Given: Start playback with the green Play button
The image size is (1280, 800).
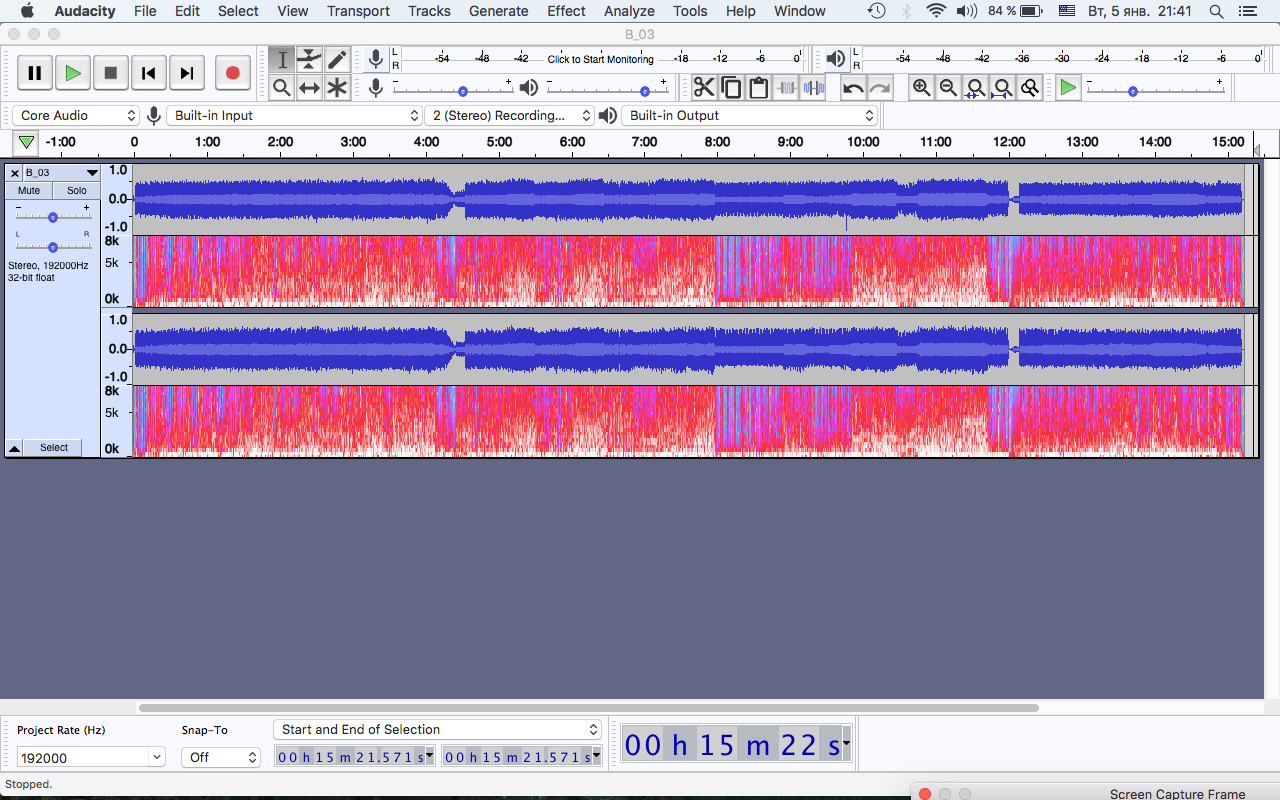Looking at the screenshot, I should [x=72, y=73].
